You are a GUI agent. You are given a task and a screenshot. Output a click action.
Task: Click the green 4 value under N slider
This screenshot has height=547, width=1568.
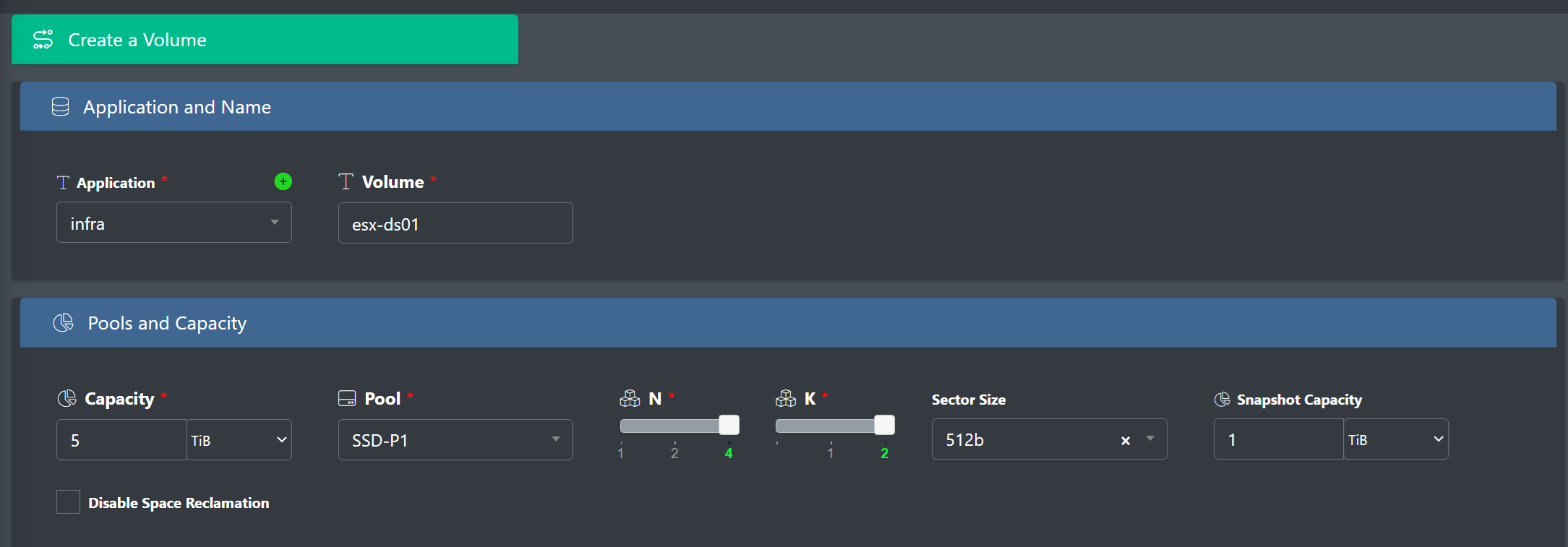point(729,453)
